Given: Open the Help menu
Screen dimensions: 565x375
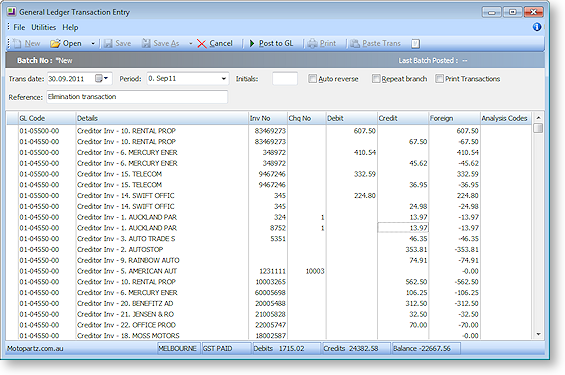Looking at the screenshot, I should pos(70,27).
